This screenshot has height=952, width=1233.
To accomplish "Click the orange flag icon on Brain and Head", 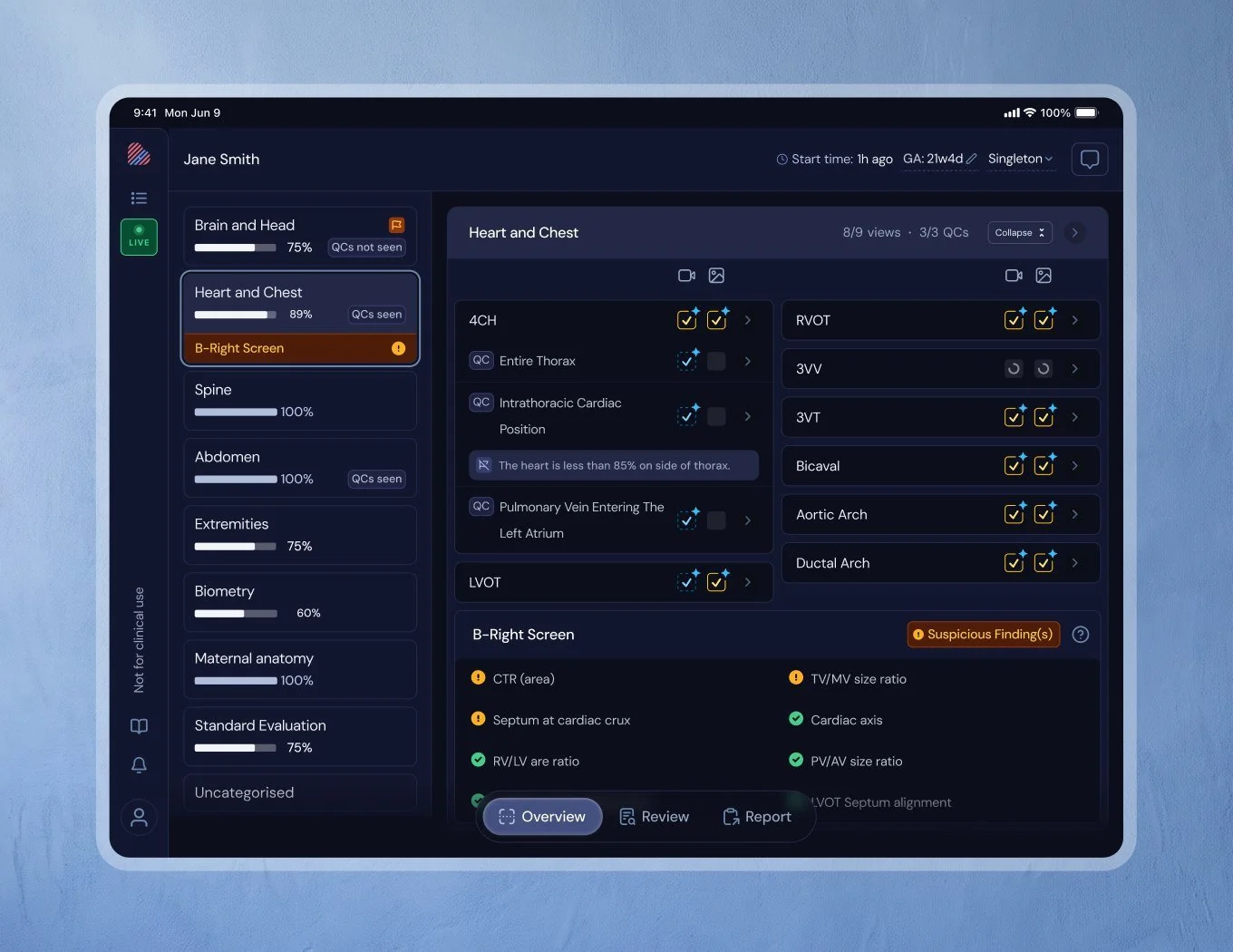I will click(x=396, y=225).
